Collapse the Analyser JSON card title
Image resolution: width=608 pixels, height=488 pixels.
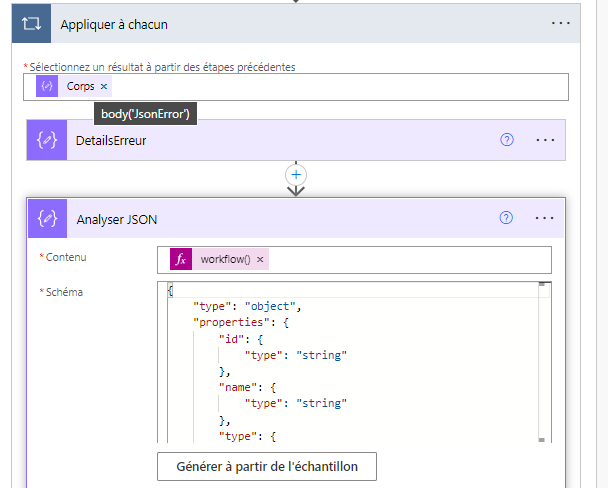(116, 218)
